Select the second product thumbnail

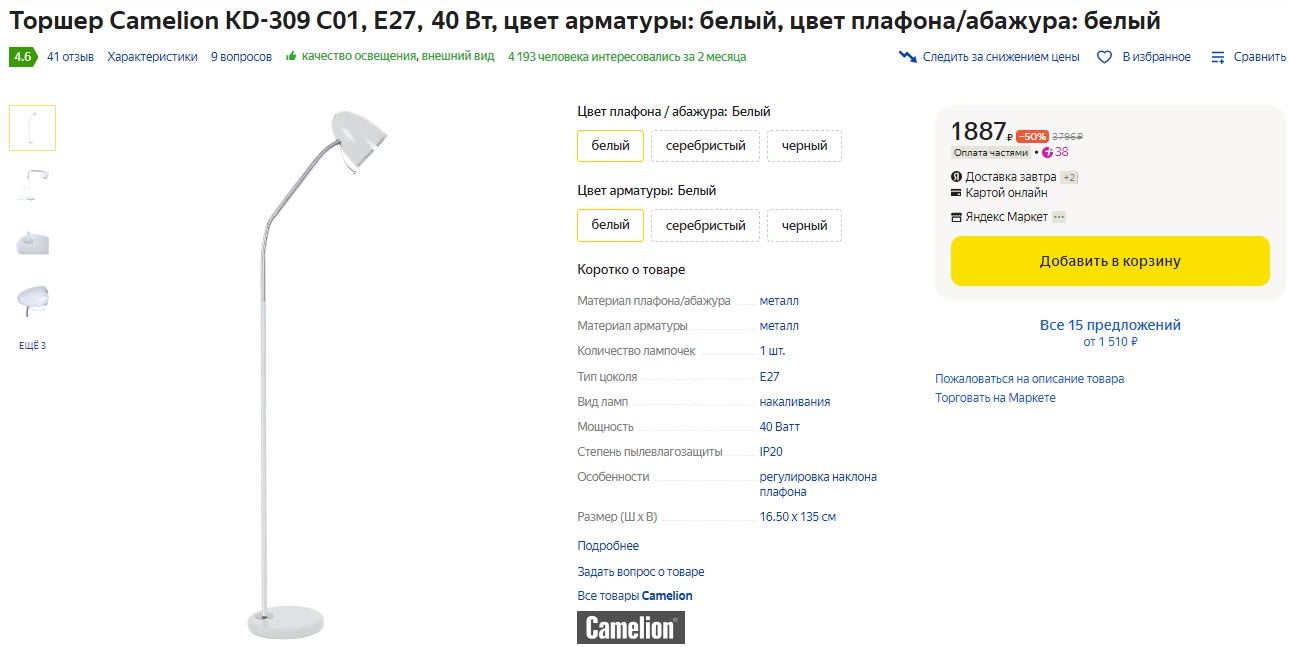coord(32,185)
